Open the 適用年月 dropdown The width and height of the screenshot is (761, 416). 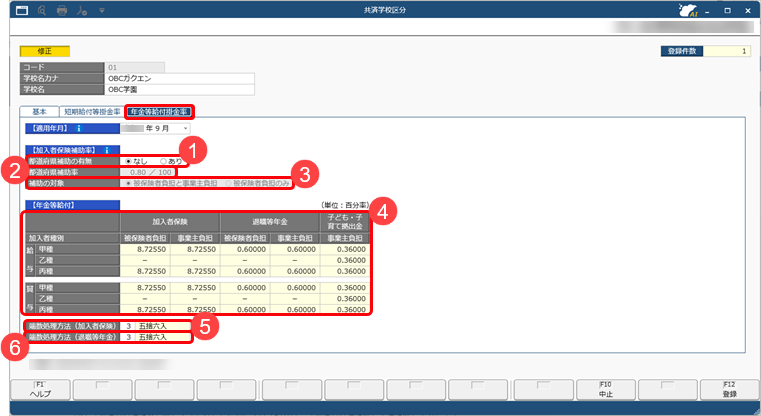185,129
